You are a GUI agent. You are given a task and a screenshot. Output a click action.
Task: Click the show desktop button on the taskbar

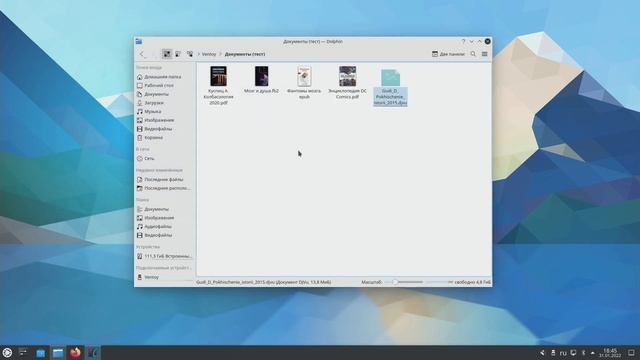(631, 353)
